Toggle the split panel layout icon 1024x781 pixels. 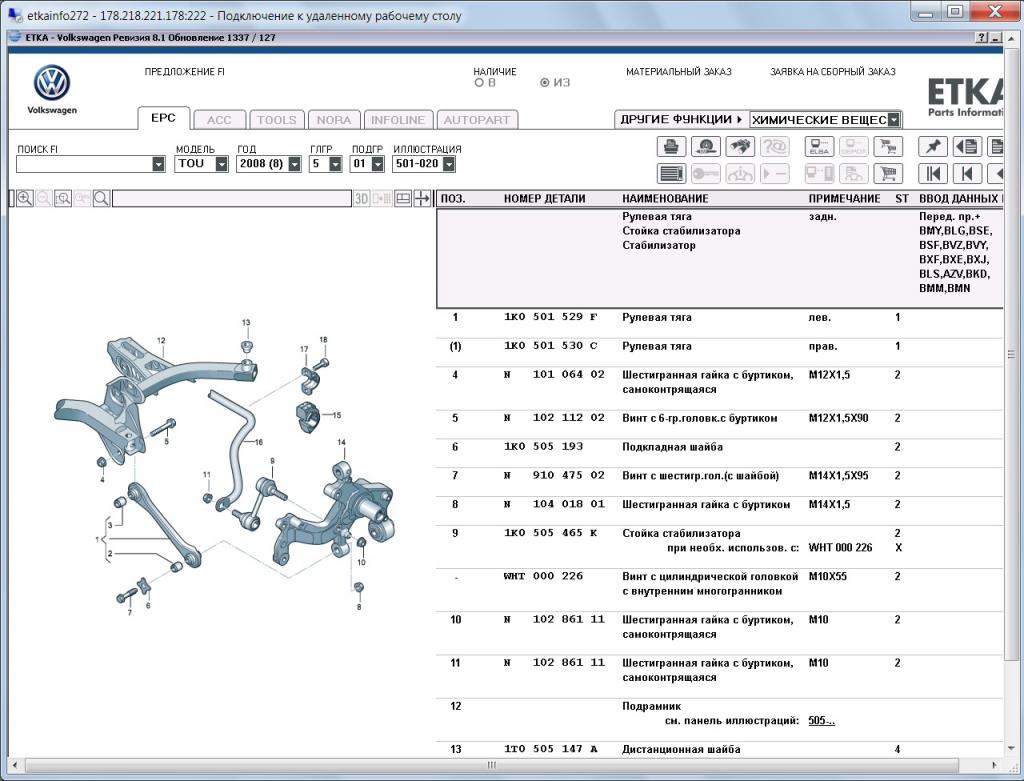[x=403, y=199]
